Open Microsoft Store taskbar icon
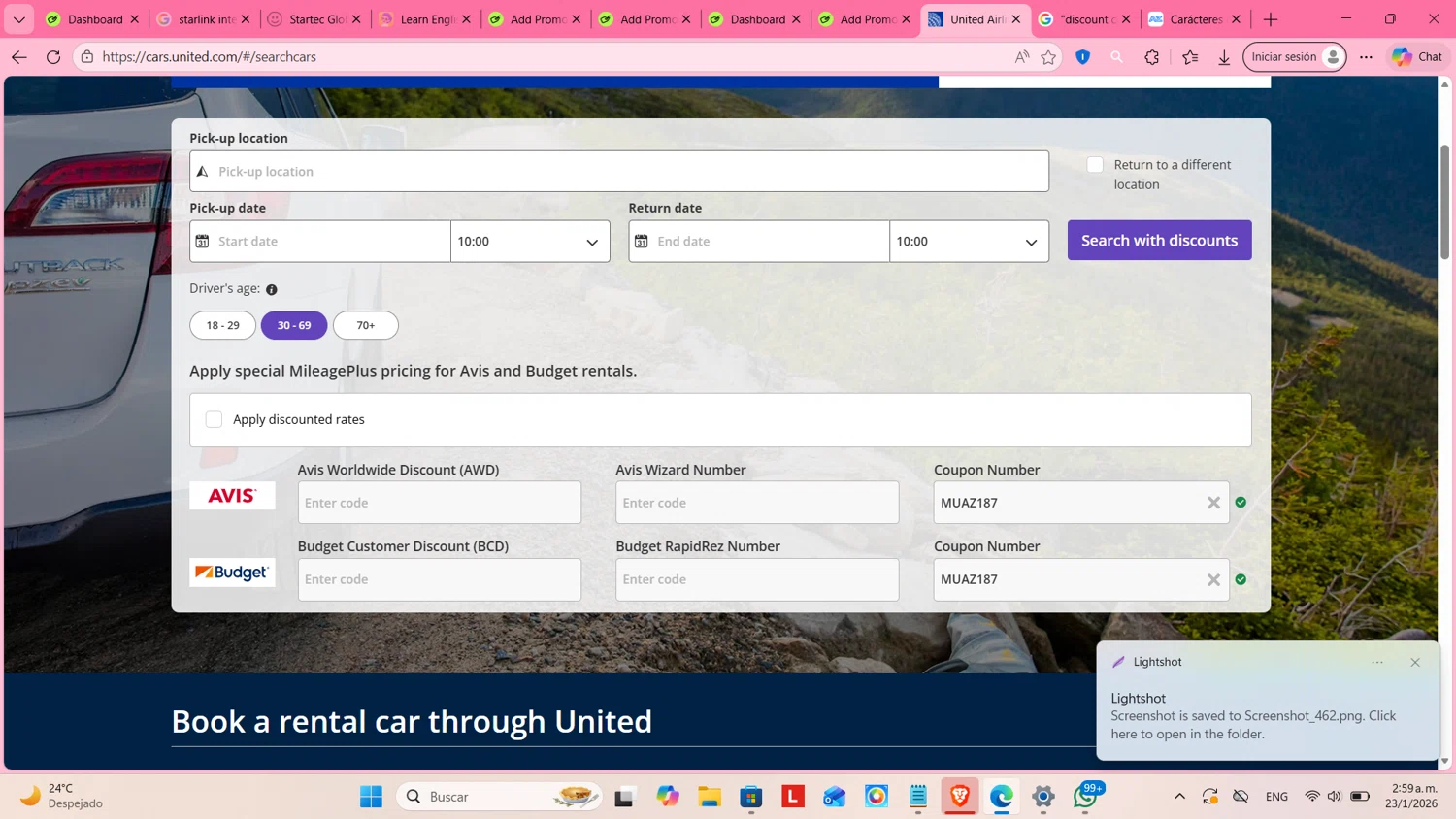 point(751,797)
